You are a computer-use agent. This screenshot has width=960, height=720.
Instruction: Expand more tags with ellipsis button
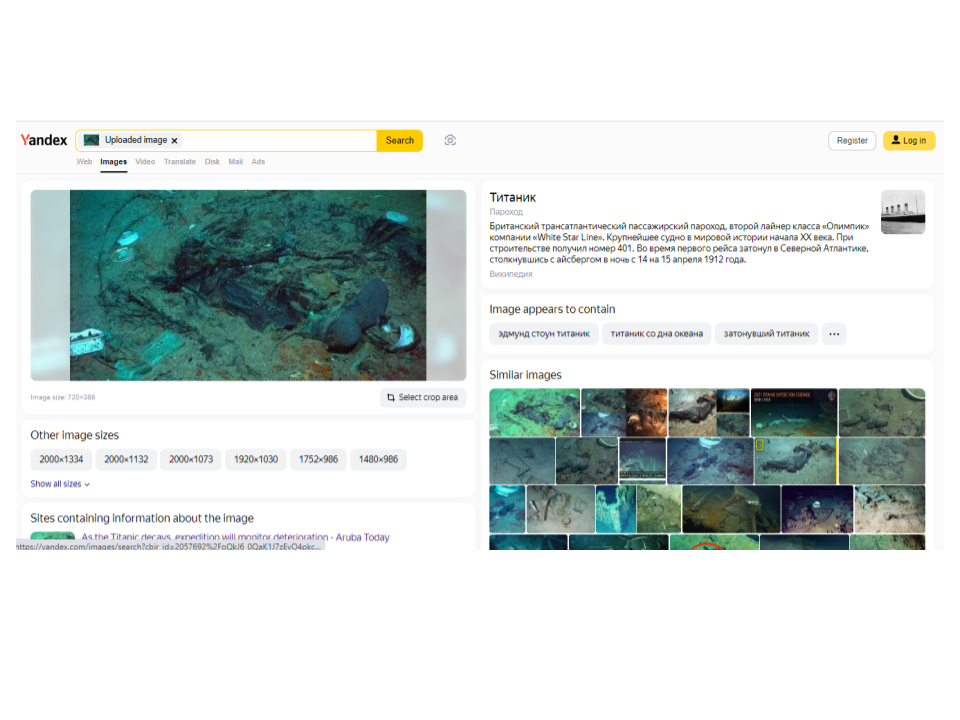click(834, 334)
